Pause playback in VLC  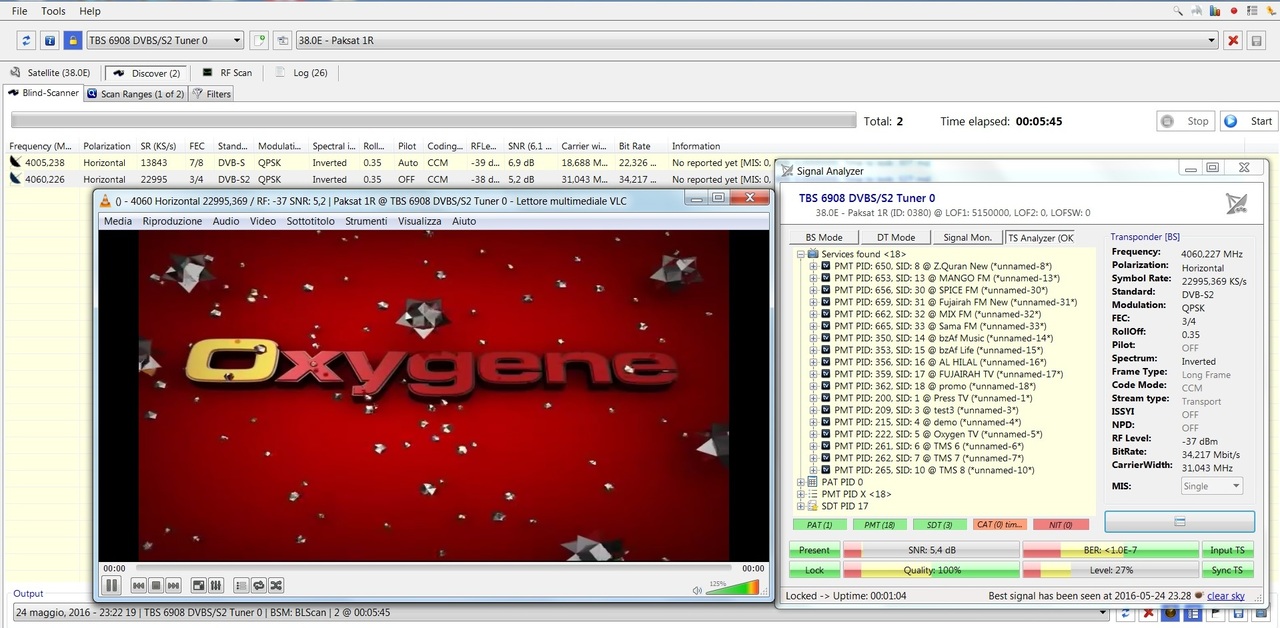click(112, 585)
